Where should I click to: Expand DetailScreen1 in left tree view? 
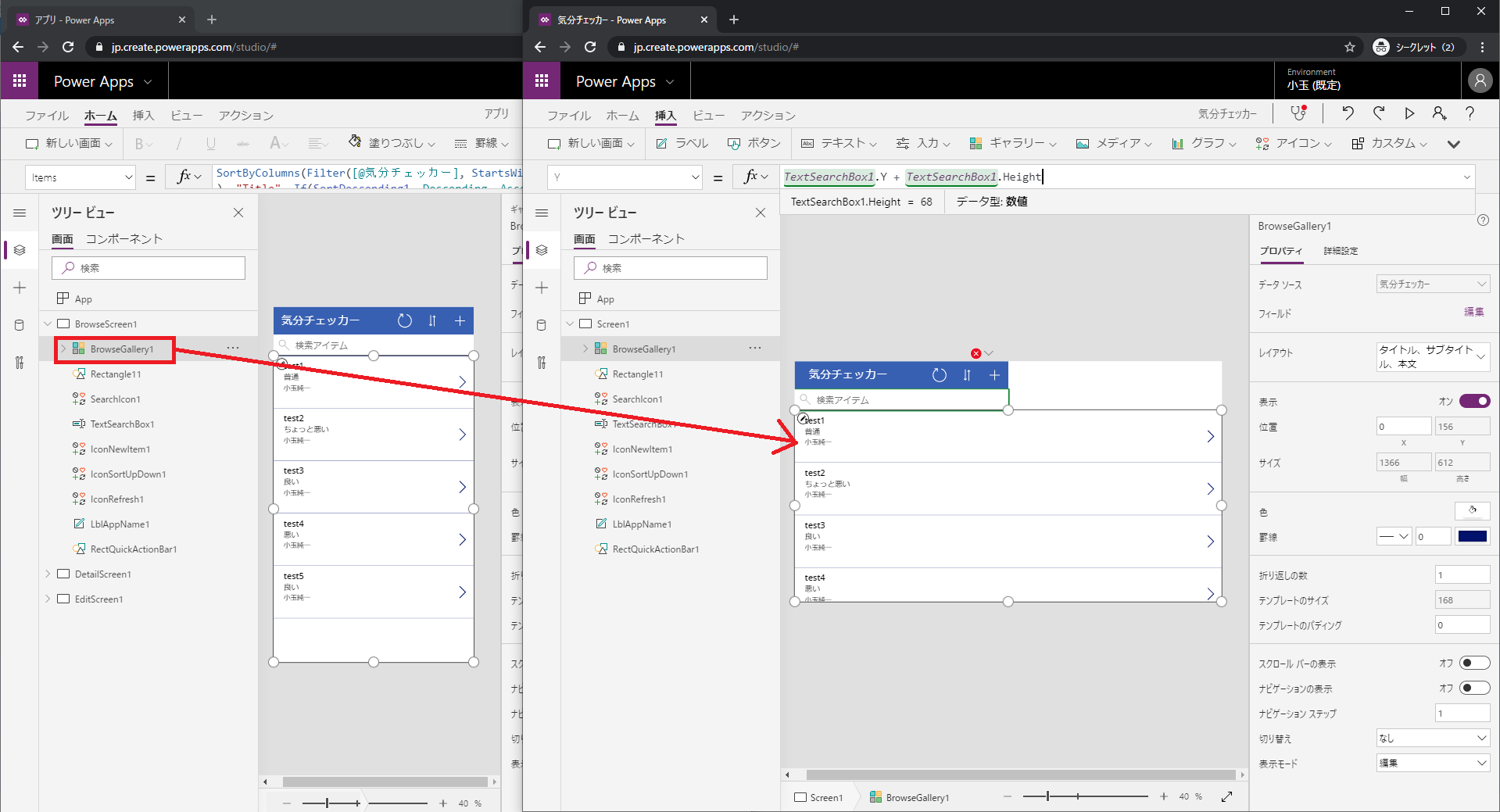48,574
